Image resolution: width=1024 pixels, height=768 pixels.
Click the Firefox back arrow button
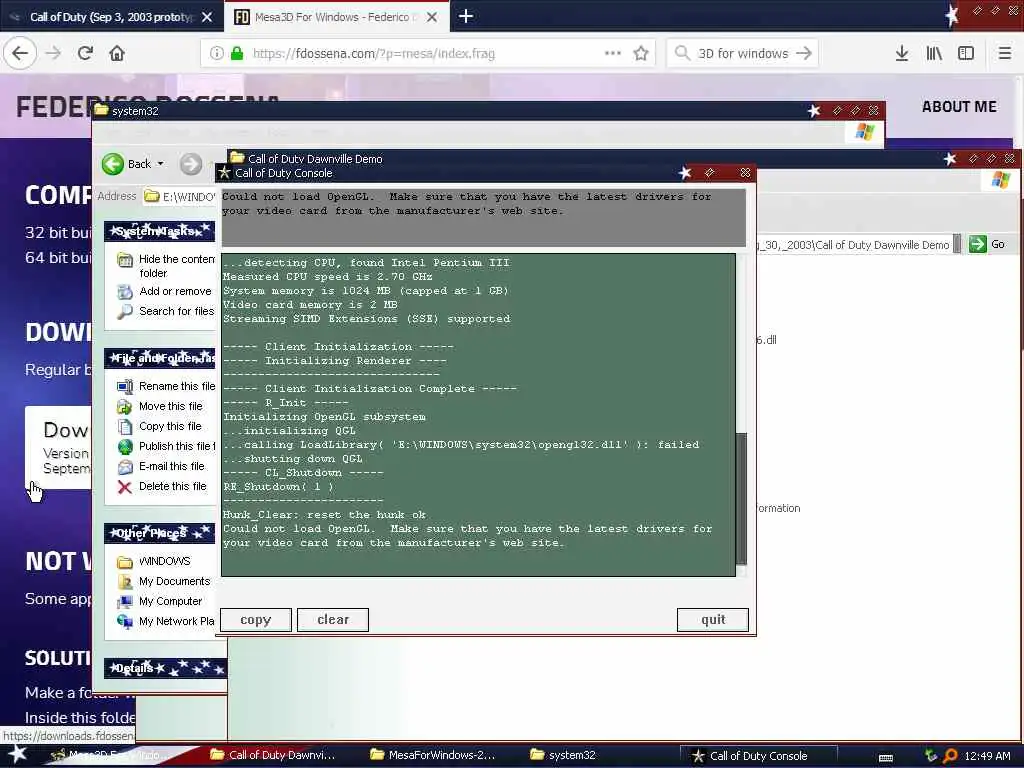[x=20, y=53]
